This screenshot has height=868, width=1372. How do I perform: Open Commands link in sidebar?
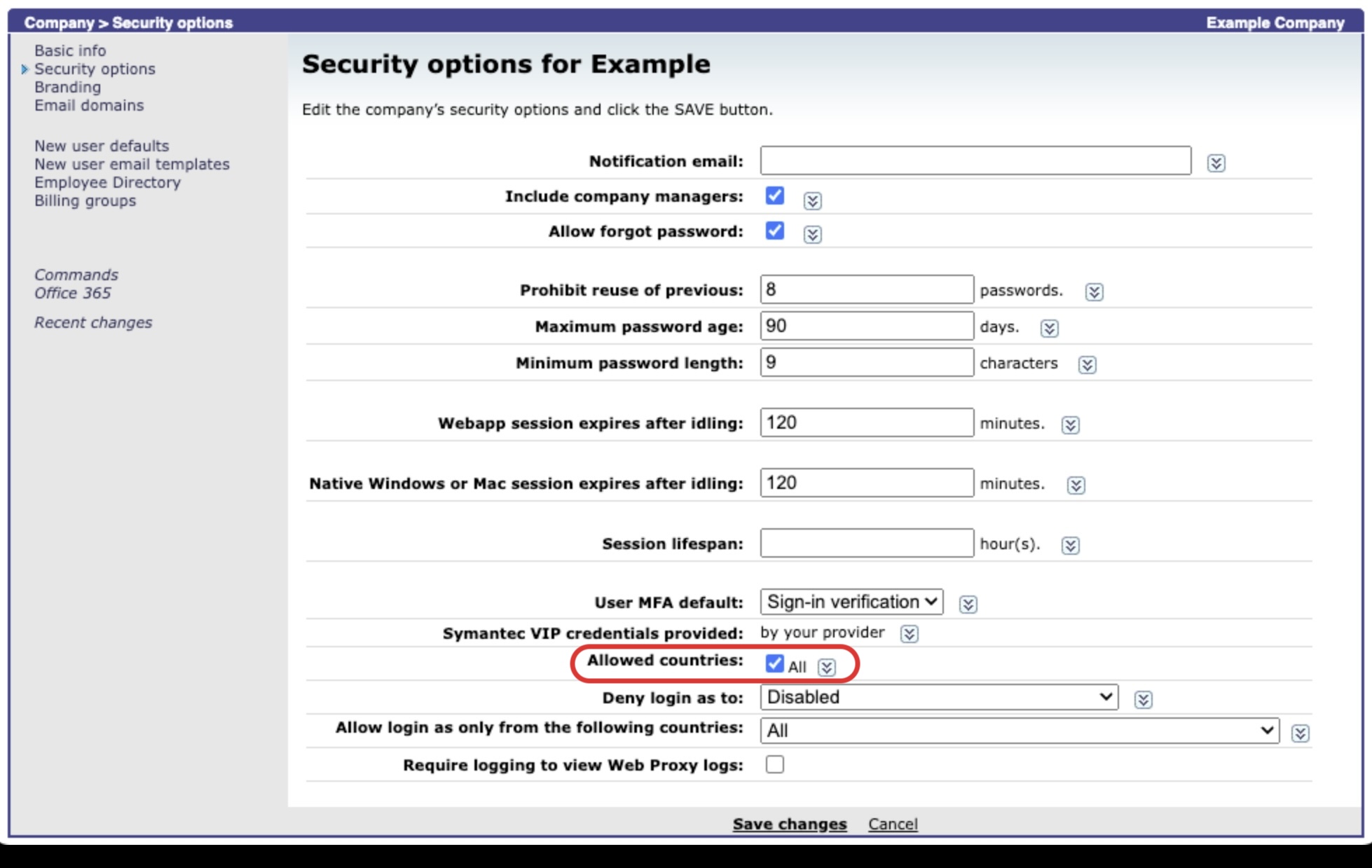point(76,275)
